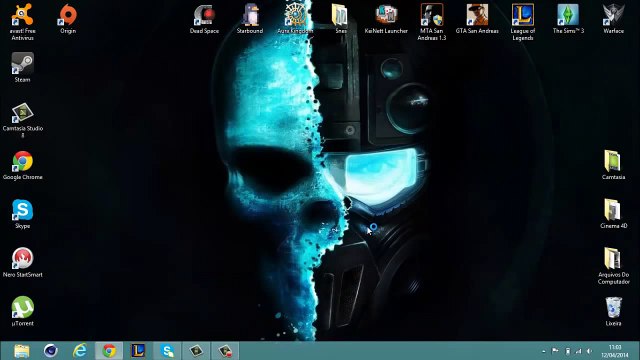Select the Camtasia folder on desktop
The image size is (640, 360).
click(x=613, y=165)
